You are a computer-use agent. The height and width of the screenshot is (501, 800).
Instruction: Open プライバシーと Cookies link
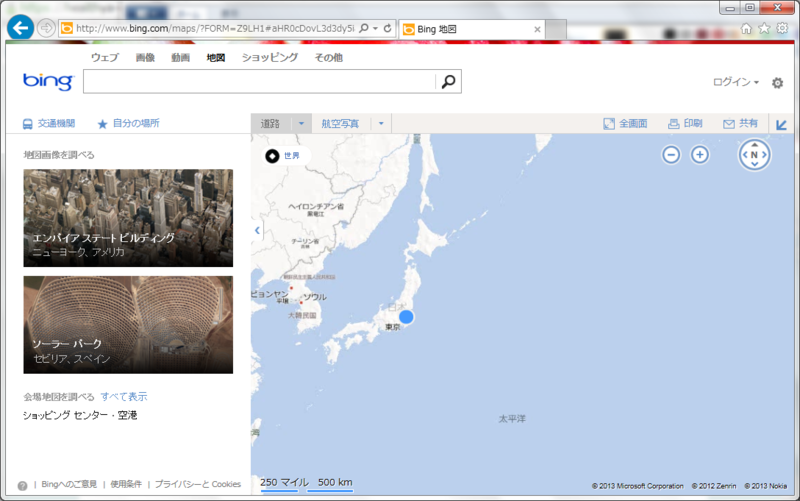(197, 484)
